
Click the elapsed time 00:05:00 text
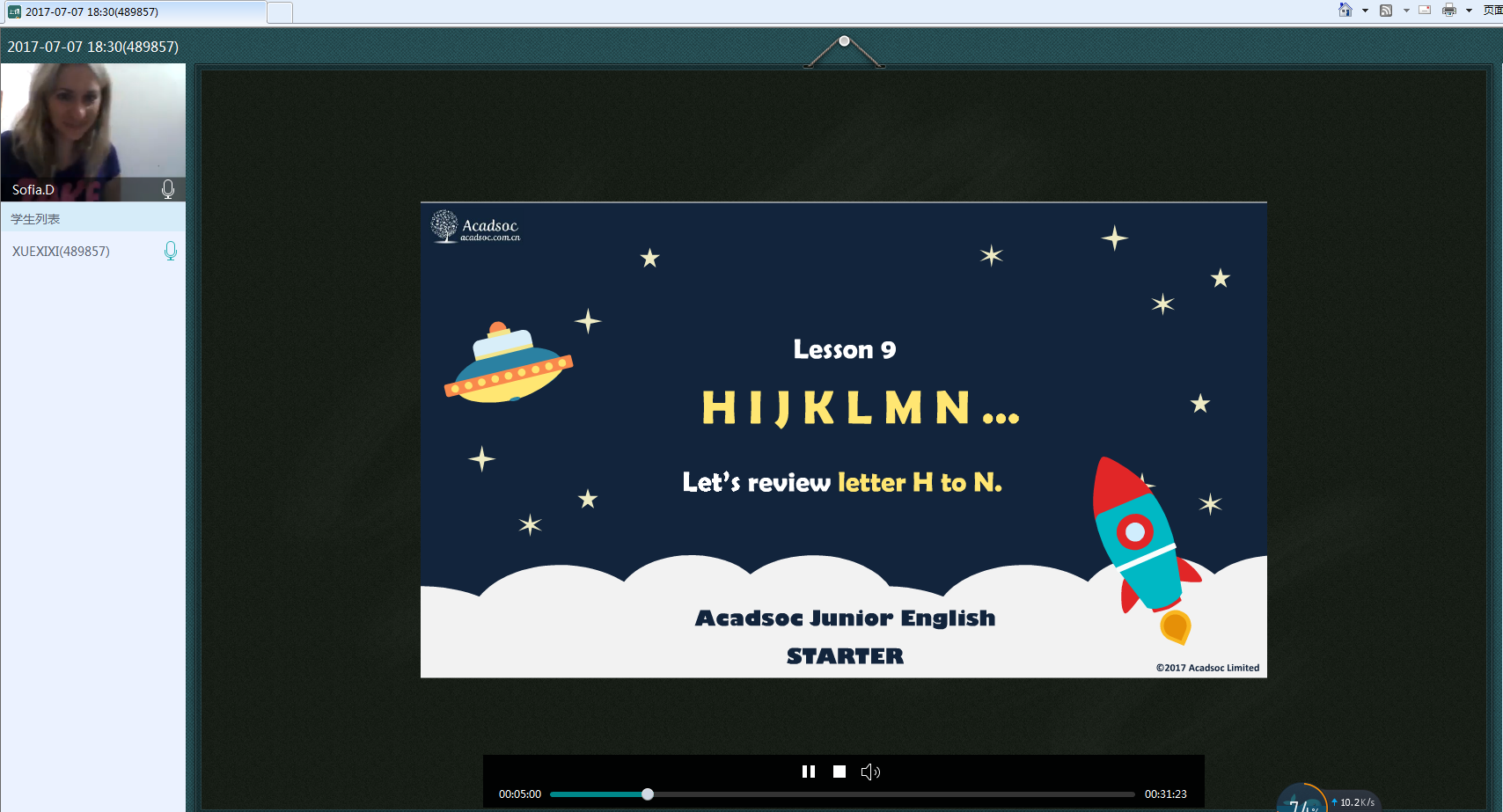(x=520, y=794)
